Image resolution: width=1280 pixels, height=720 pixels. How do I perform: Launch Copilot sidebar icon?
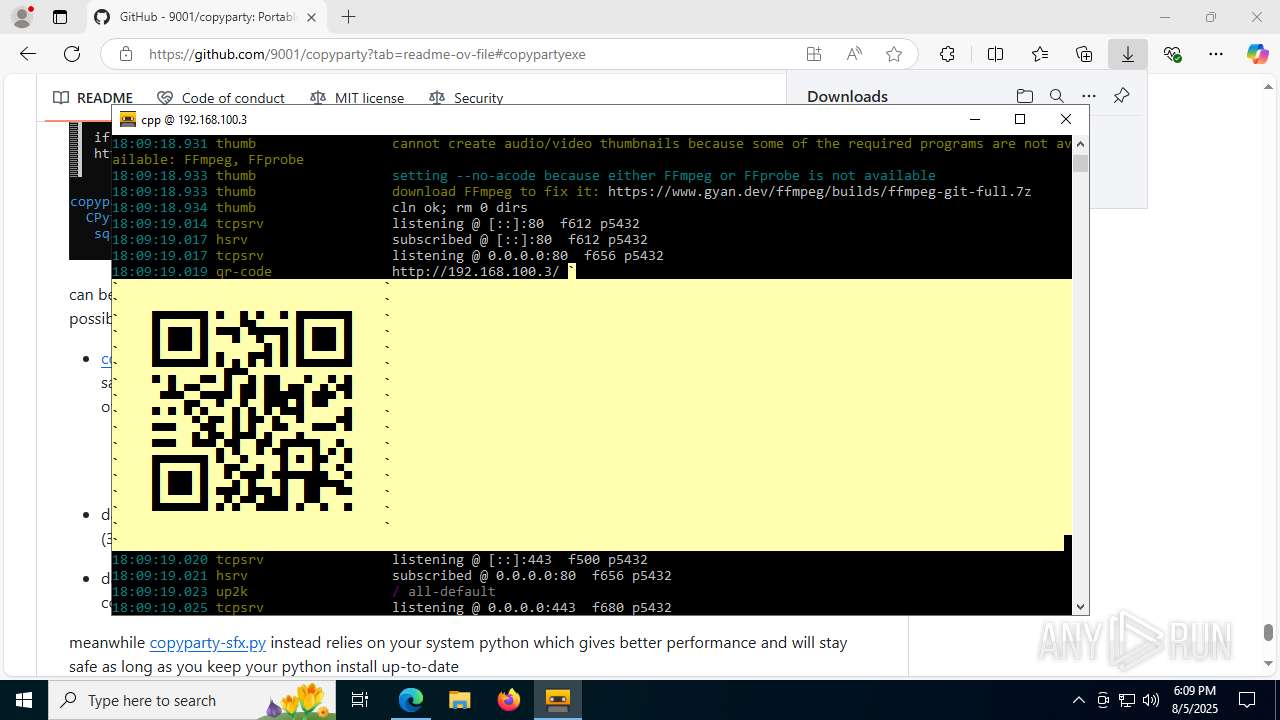tap(1257, 54)
